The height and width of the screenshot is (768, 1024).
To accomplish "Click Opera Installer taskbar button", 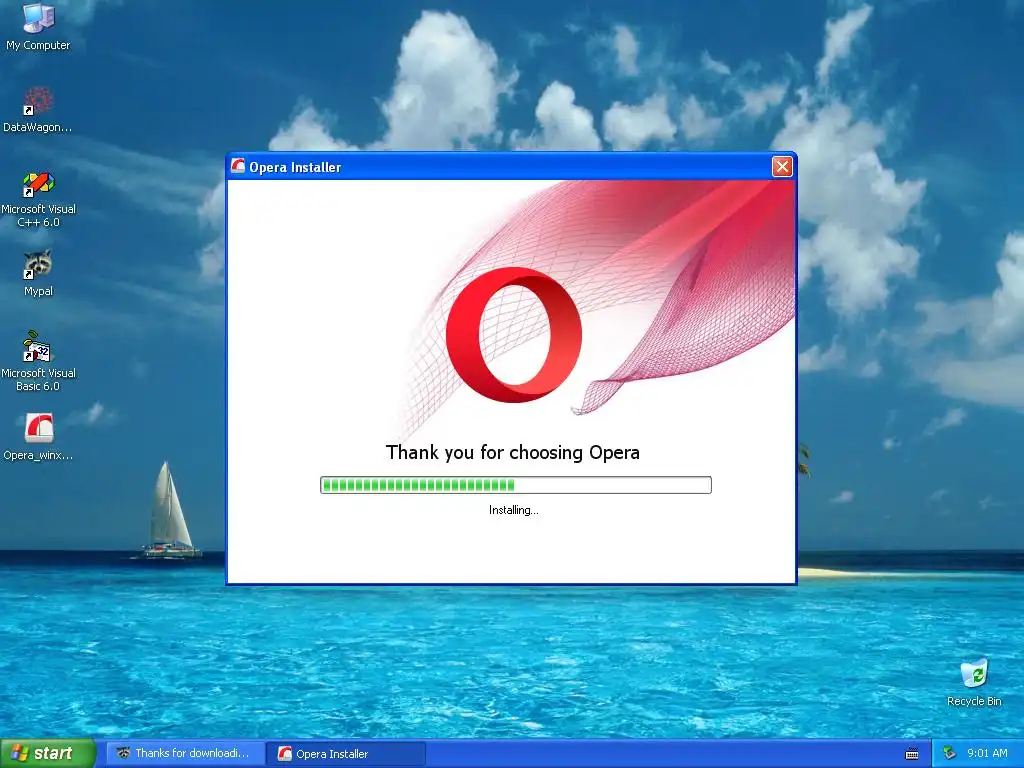I will click(346, 754).
